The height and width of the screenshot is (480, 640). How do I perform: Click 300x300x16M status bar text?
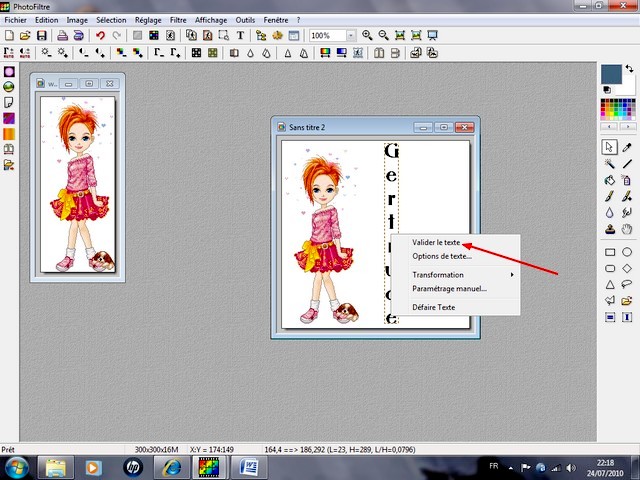(x=156, y=449)
